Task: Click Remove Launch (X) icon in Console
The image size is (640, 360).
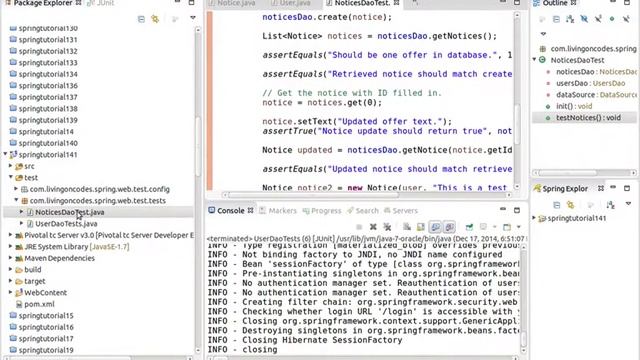Action: [x=373, y=227]
